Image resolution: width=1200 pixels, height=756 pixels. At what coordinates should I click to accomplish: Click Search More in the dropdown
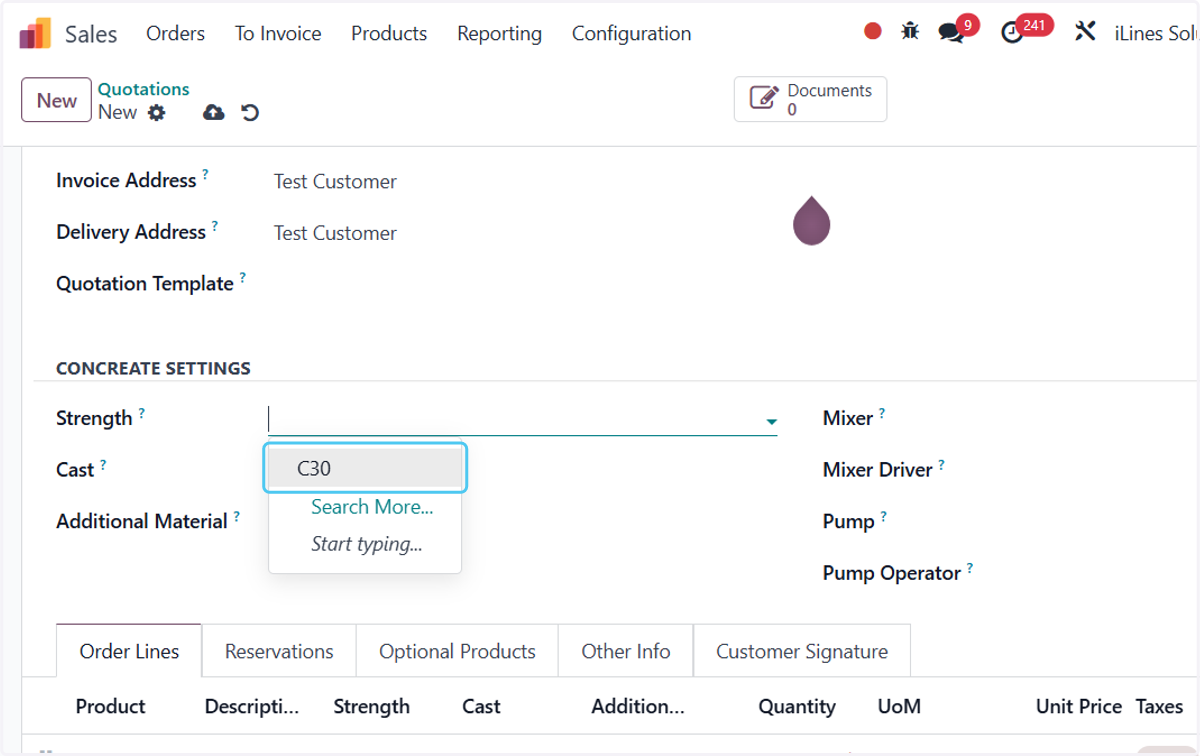[x=372, y=507]
